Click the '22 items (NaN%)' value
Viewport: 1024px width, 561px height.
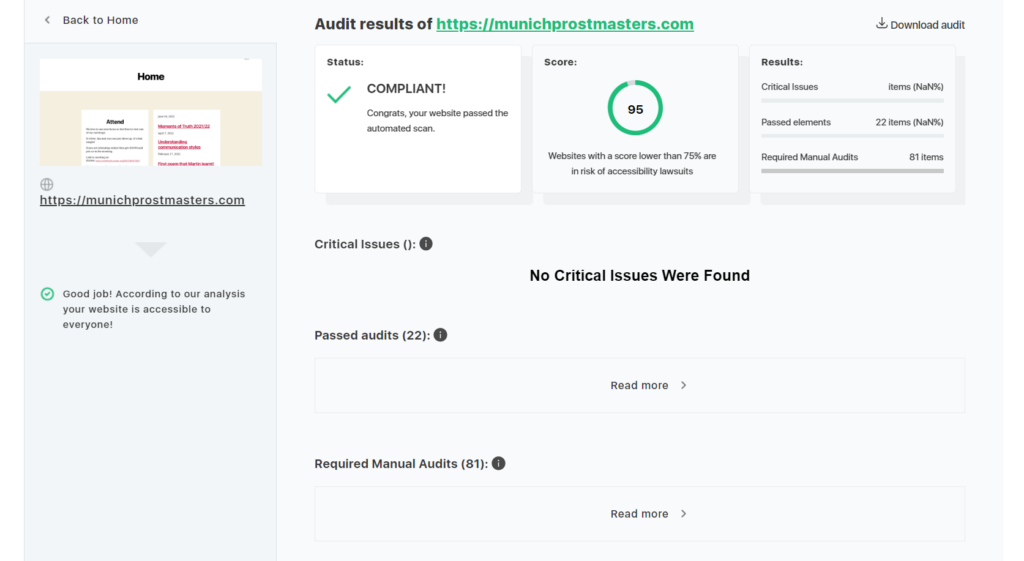coord(909,122)
